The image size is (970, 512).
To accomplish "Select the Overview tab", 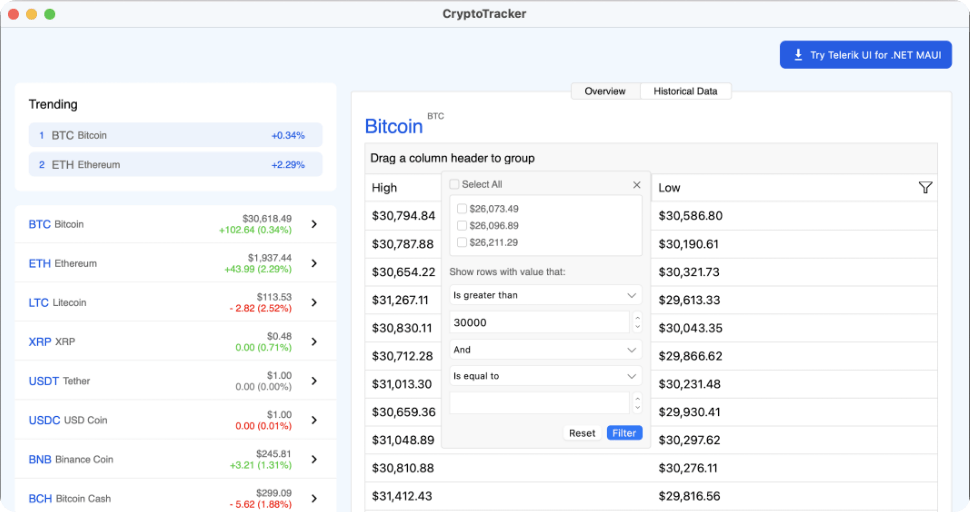I will click(x=605, y=91).
